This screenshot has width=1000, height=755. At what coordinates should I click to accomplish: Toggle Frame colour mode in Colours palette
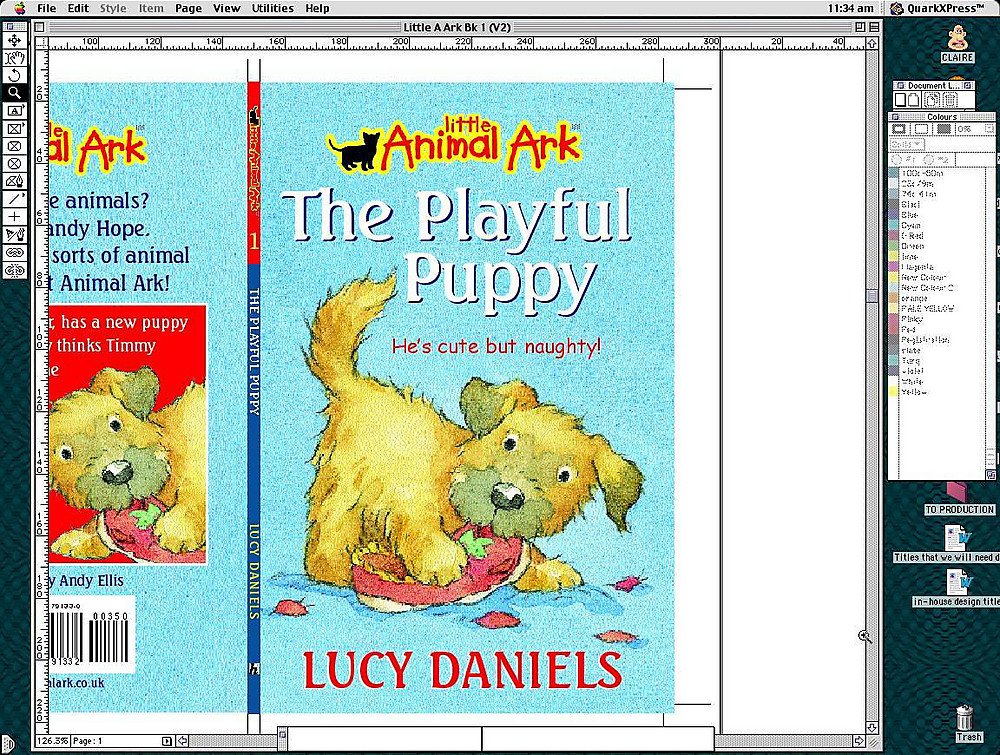point(899,129)
